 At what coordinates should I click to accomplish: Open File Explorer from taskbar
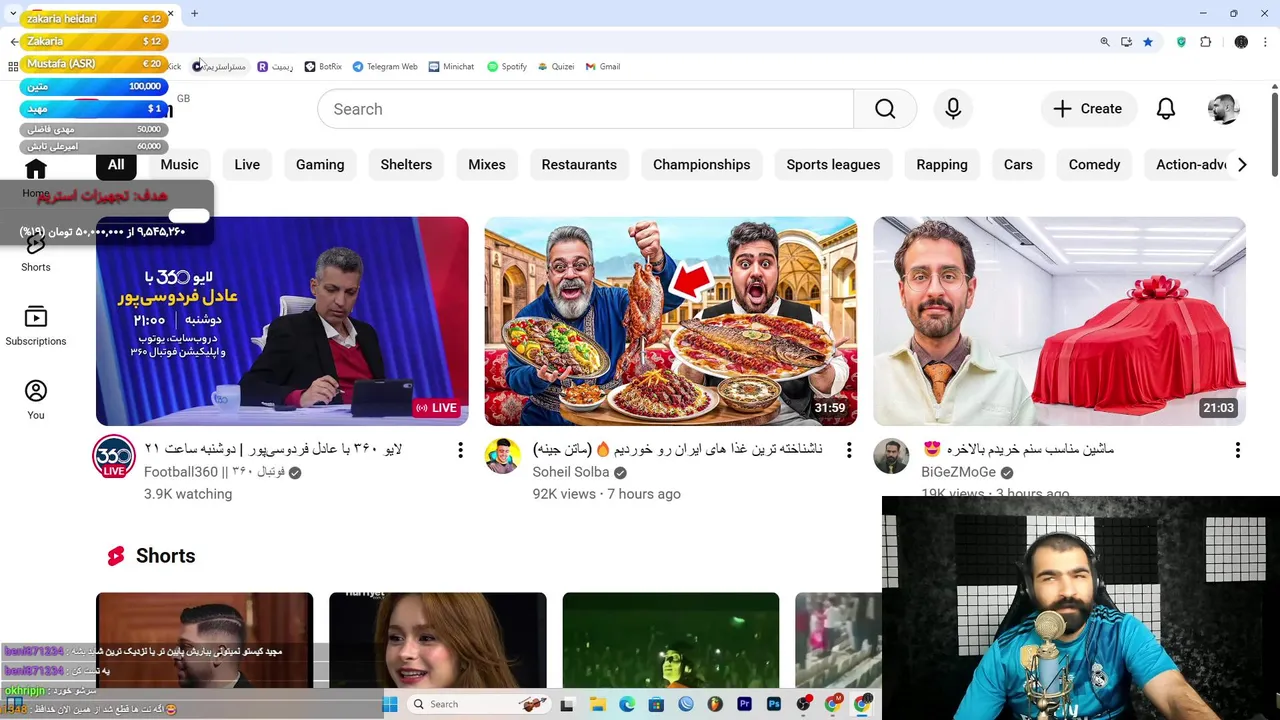click(x=598, y=704)
